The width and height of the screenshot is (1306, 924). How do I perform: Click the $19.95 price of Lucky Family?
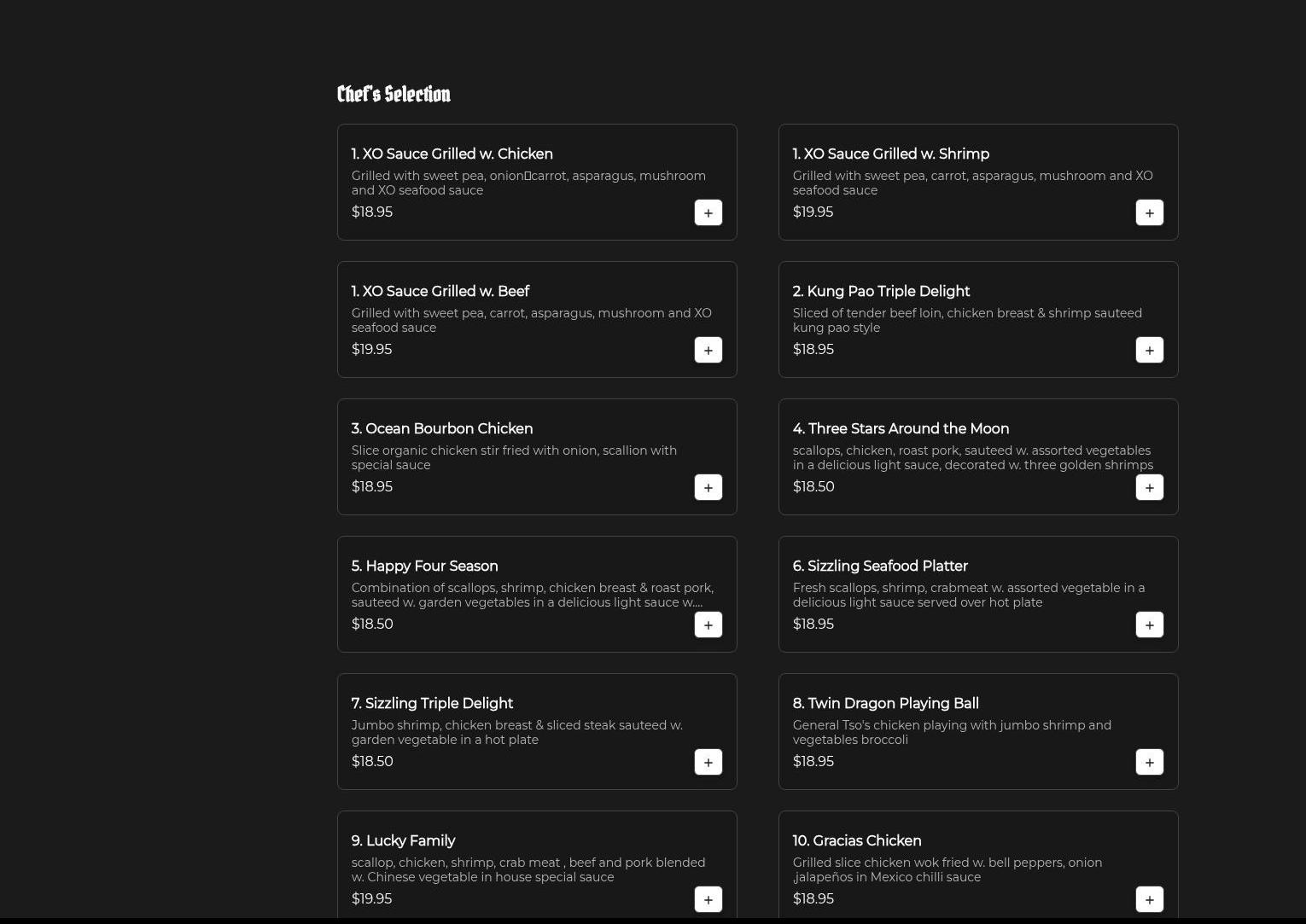click(372, 898)
